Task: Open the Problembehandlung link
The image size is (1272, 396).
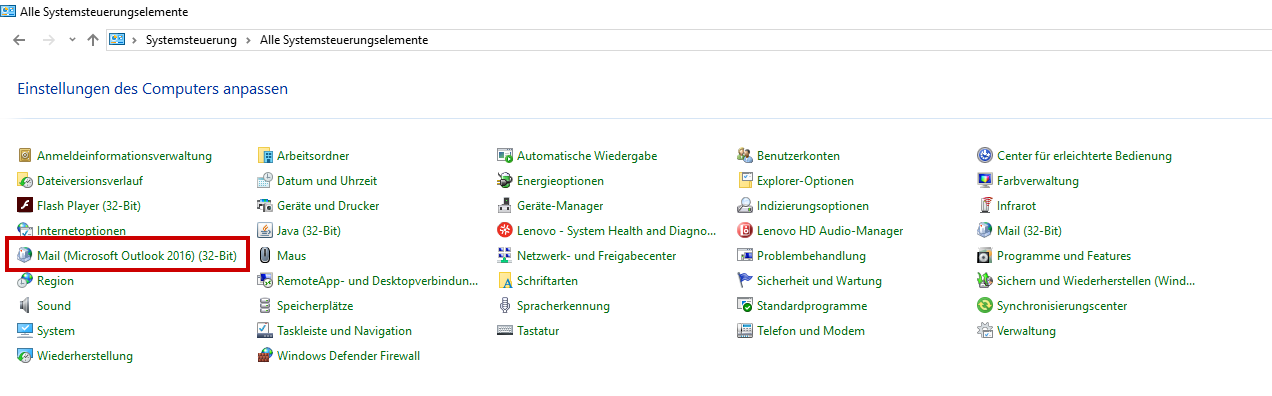Action: coord(811,256)
